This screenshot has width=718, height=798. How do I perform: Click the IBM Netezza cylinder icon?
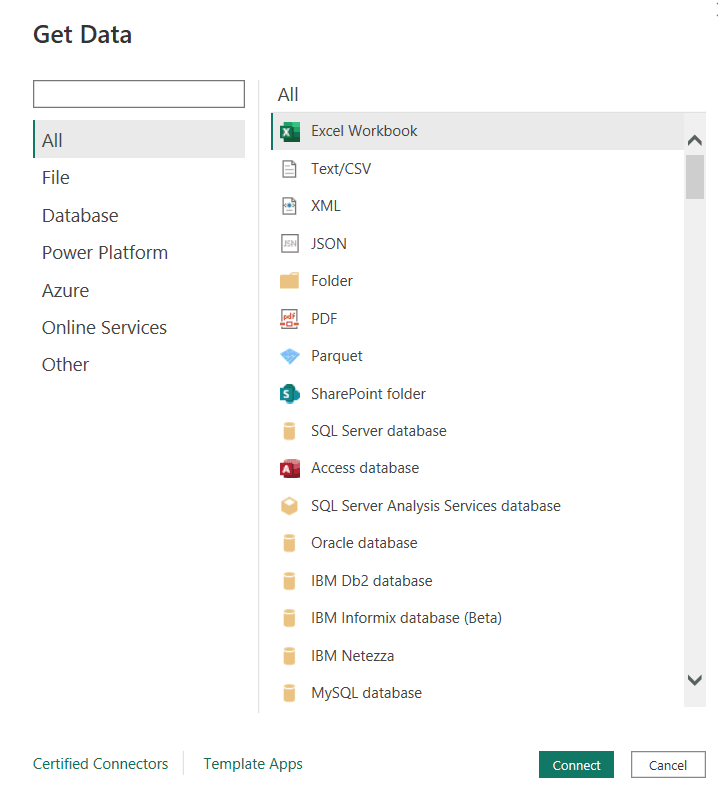[289, 656]
